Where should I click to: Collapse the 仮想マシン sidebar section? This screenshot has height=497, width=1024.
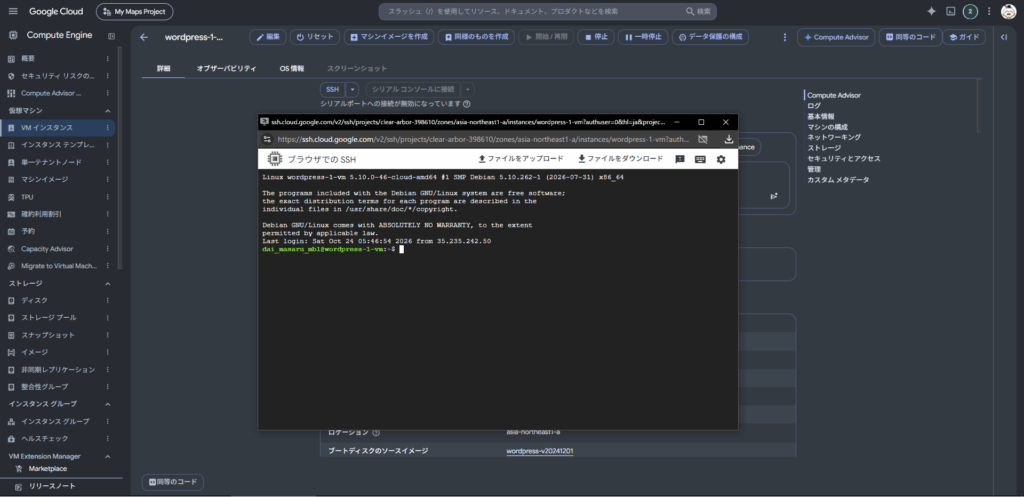tap(108, 110)
